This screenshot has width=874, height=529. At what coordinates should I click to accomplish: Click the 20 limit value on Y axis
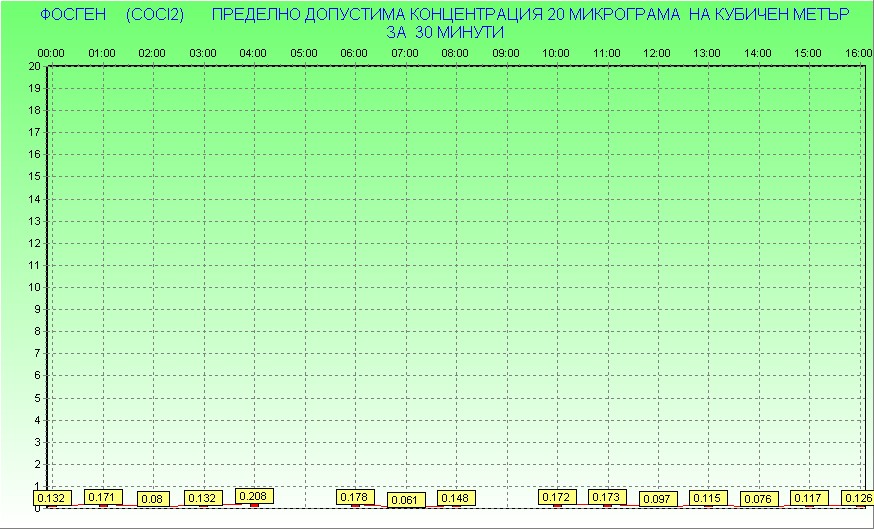click(34, 66)
